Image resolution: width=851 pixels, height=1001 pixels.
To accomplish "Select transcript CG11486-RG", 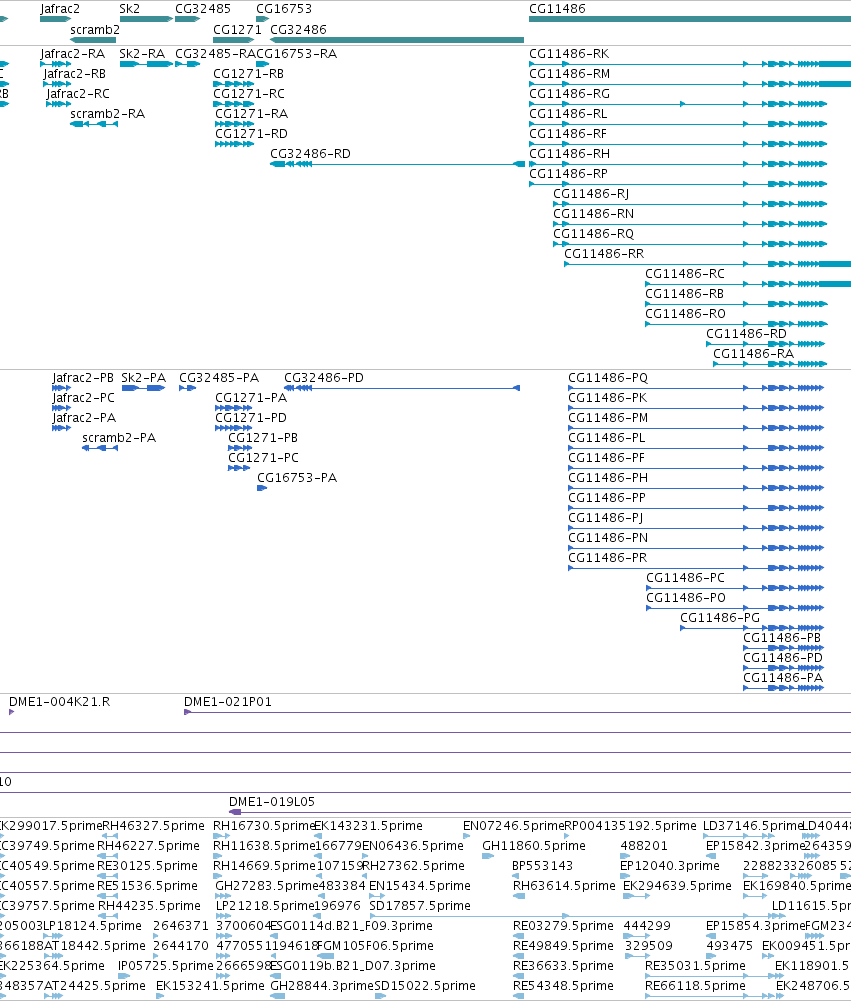I will [x=678, y=104].
